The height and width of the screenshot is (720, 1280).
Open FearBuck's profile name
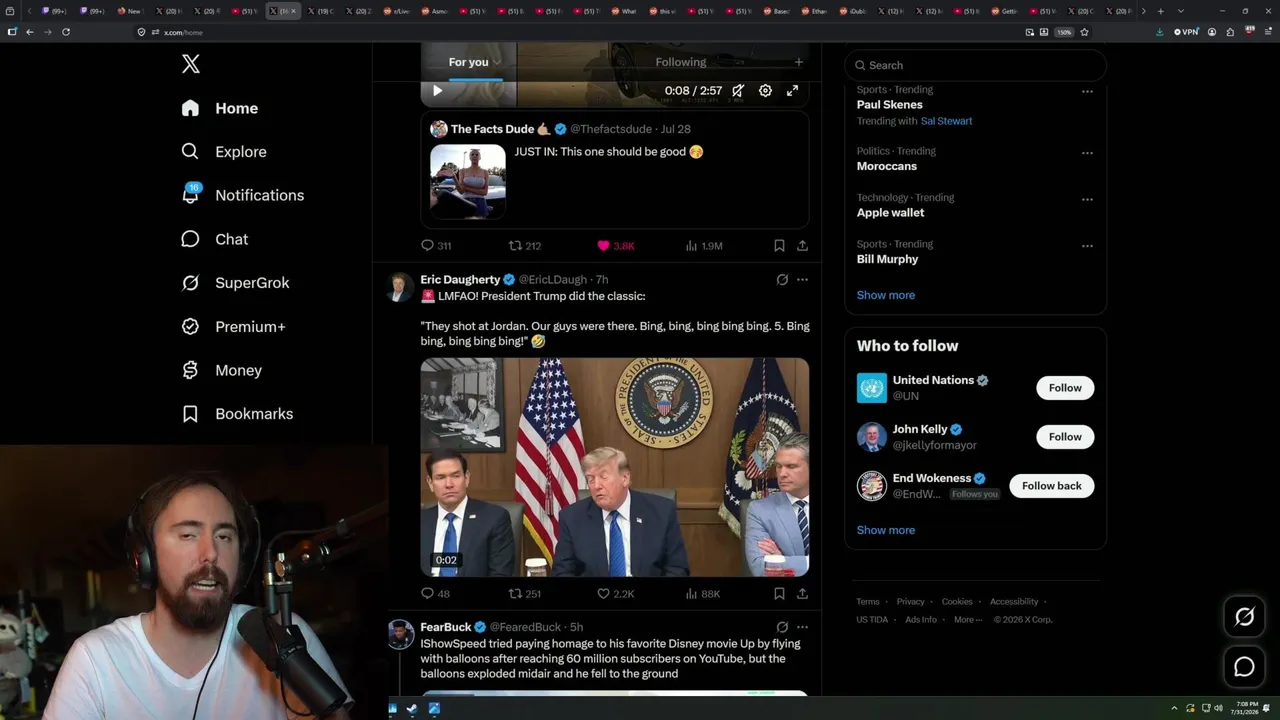(x=446, y=627)
